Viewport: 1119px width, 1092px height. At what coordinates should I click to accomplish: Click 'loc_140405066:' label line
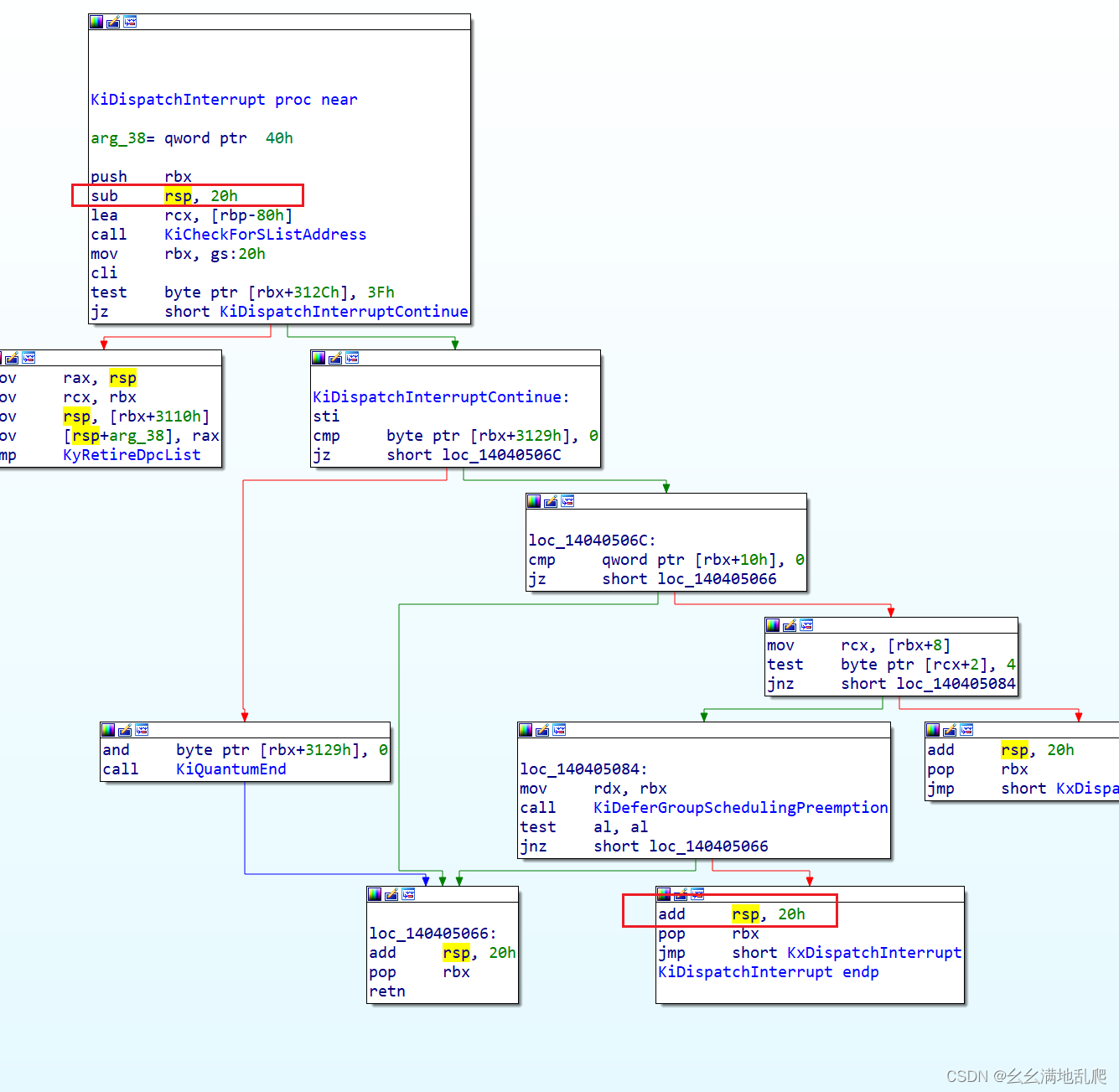pyautogui.click(x=433, y=934)
